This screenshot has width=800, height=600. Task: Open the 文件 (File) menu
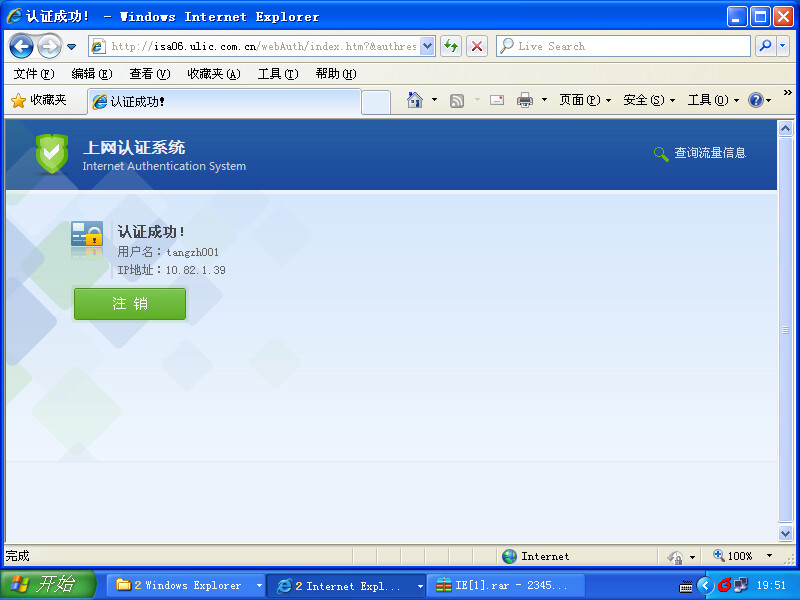34,74
